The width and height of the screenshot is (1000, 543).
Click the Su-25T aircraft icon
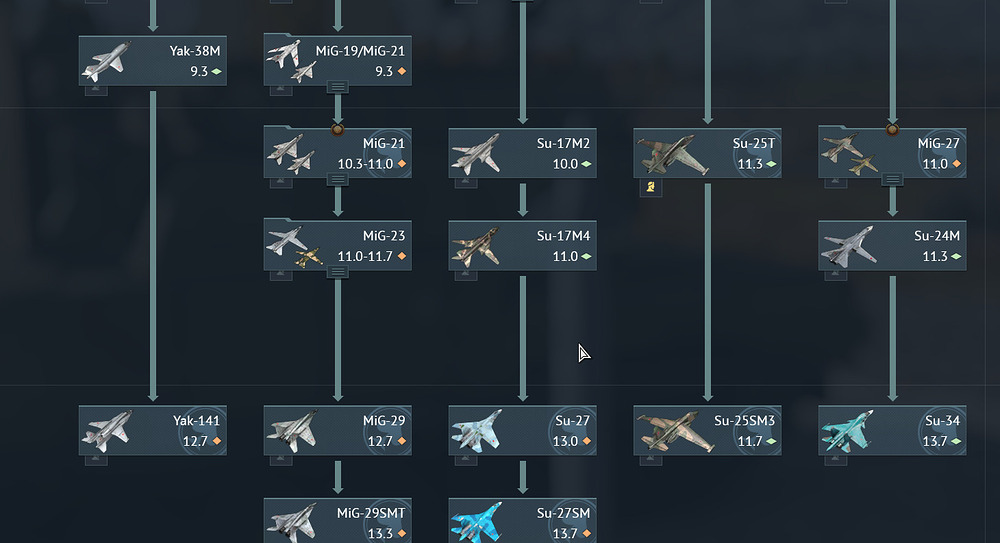672,154
